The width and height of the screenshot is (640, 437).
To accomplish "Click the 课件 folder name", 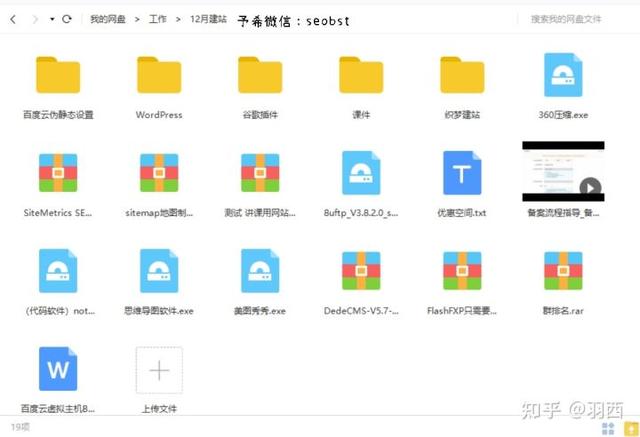I will click(361, 115).
